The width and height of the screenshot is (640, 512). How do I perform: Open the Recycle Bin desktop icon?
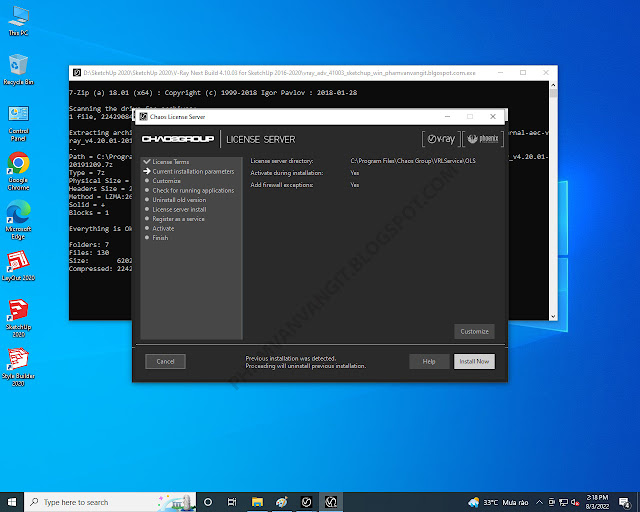point(18,69)
